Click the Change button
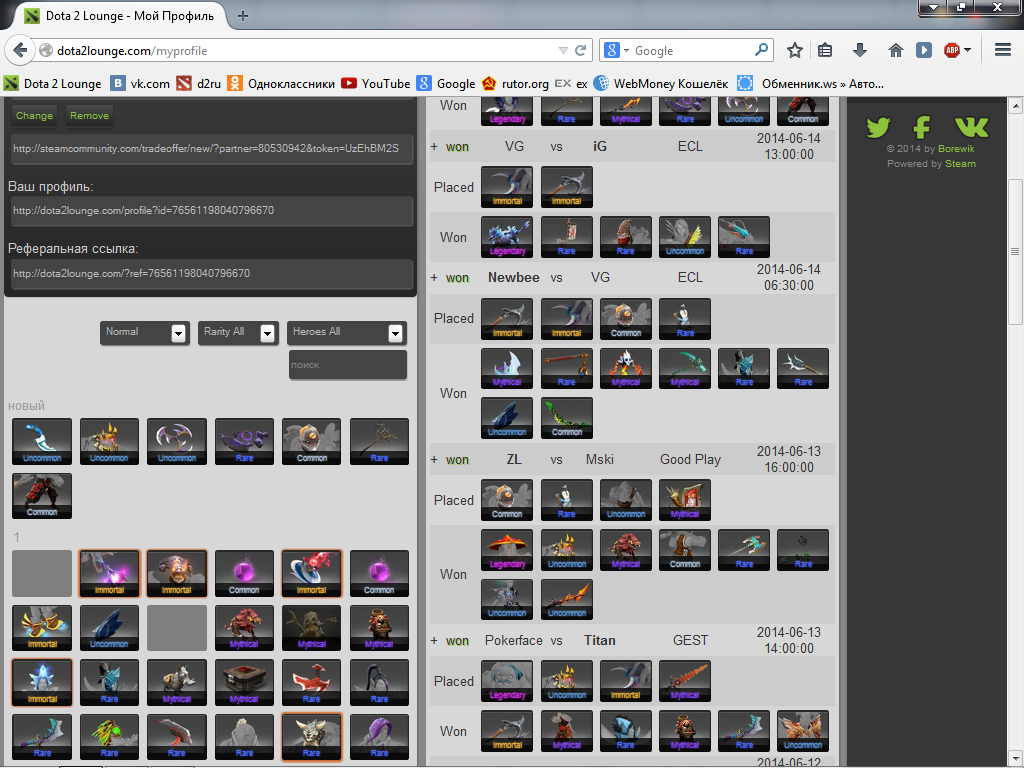The width and height of the screenshot is (1024, 768). 34,116
